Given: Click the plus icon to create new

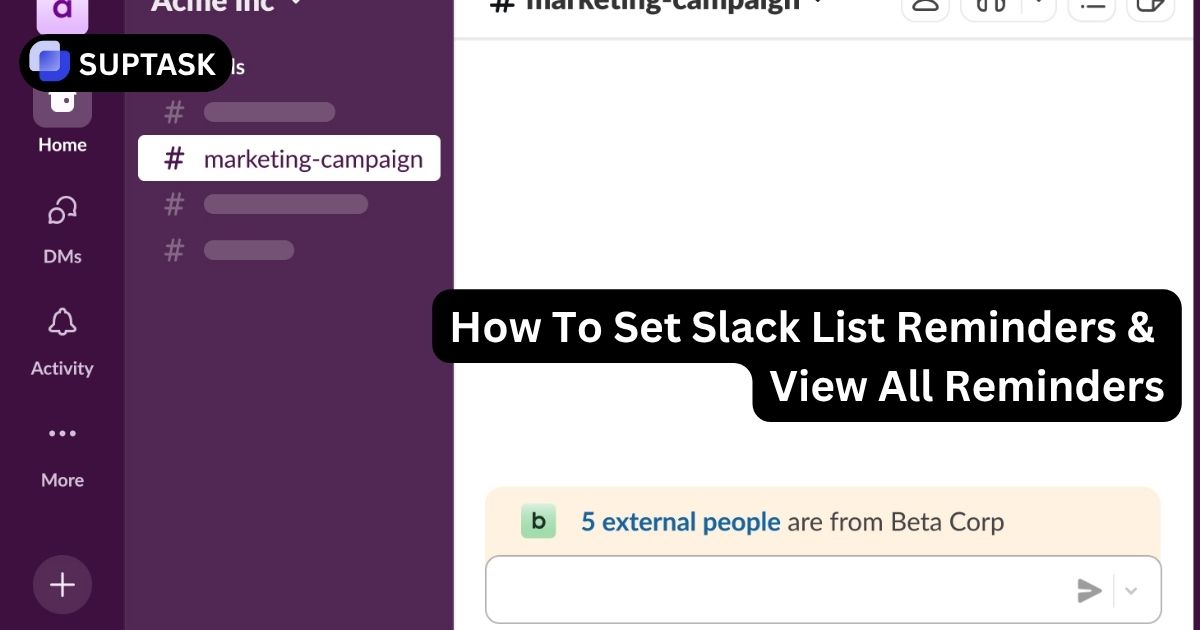Looking at the screenshot, I should [62, 584].
